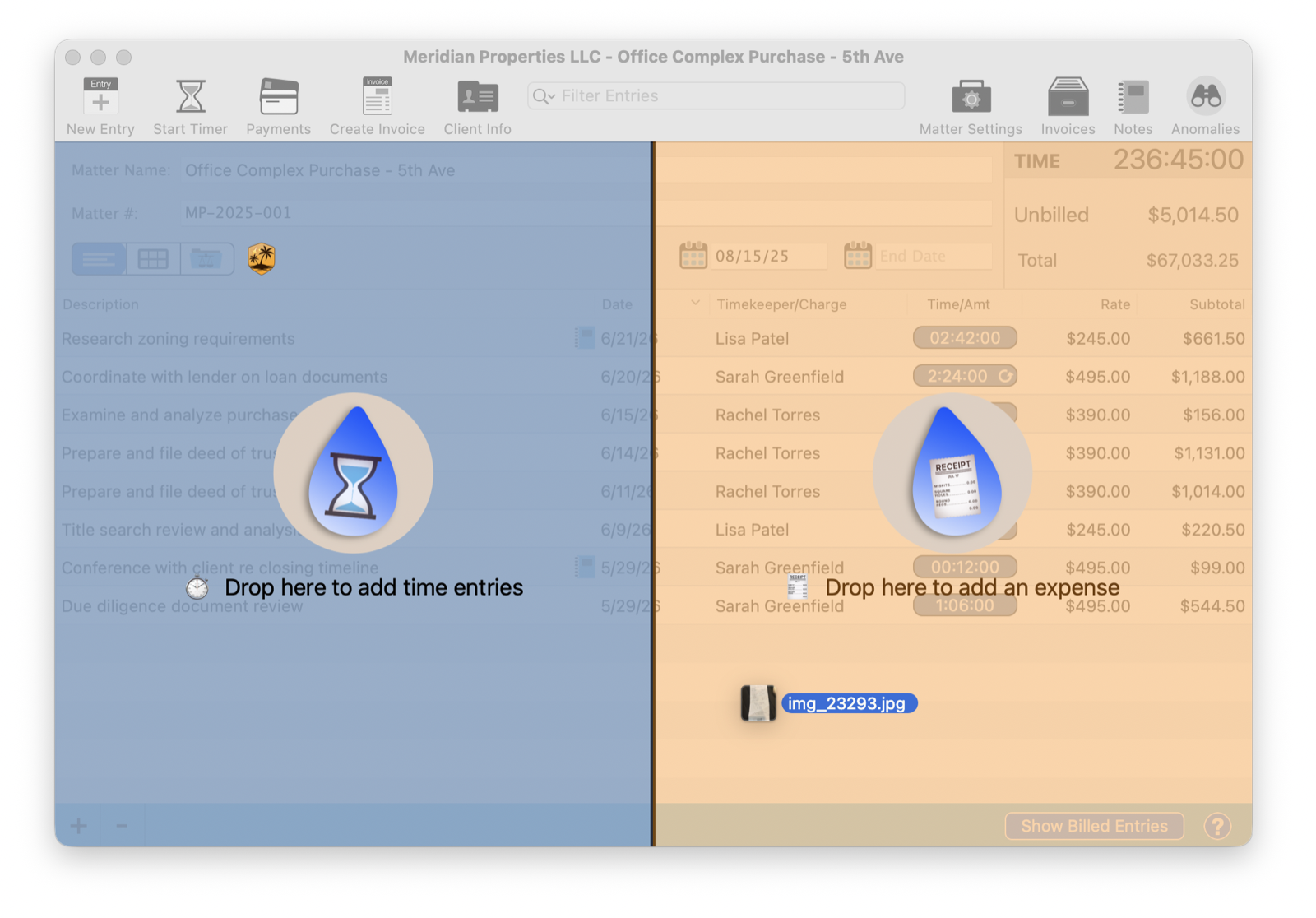Viewport: 1316px width, 918px height.
Task: Select the img_23293.jpg dragged file thumbnail
Action: (x=758, y=703)
